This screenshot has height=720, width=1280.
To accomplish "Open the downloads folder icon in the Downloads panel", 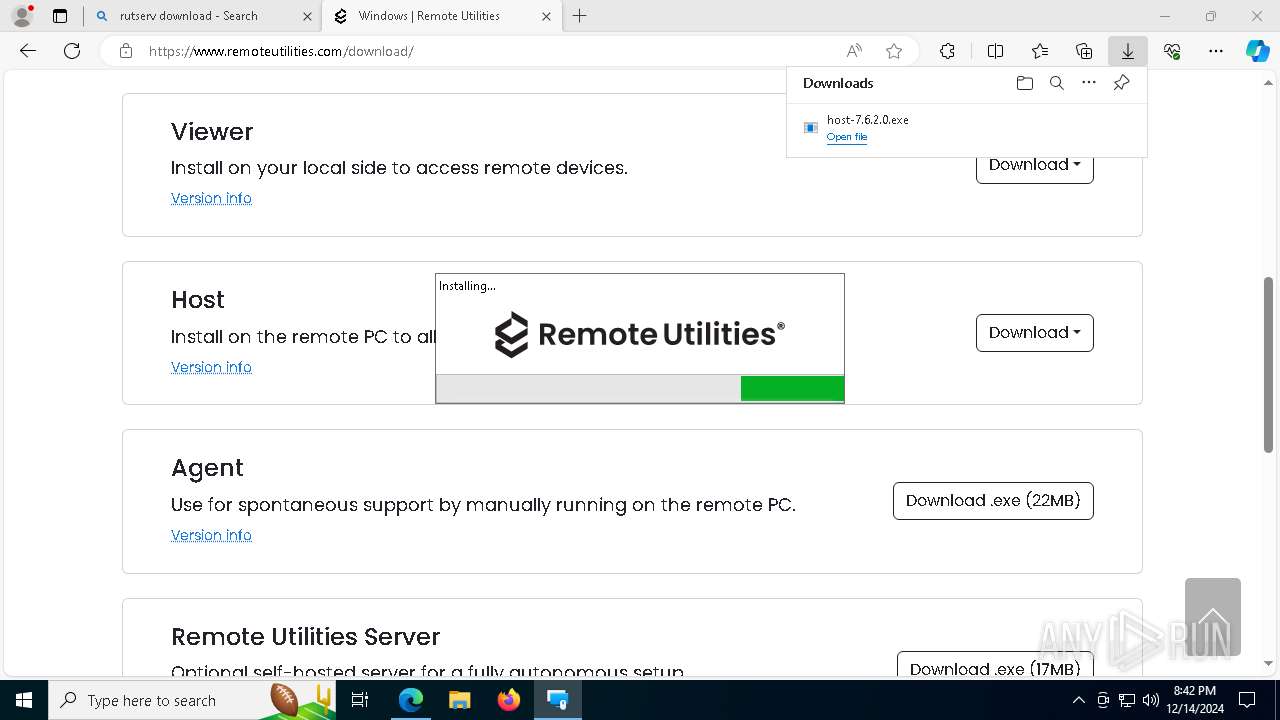I will pos(1024,83).
